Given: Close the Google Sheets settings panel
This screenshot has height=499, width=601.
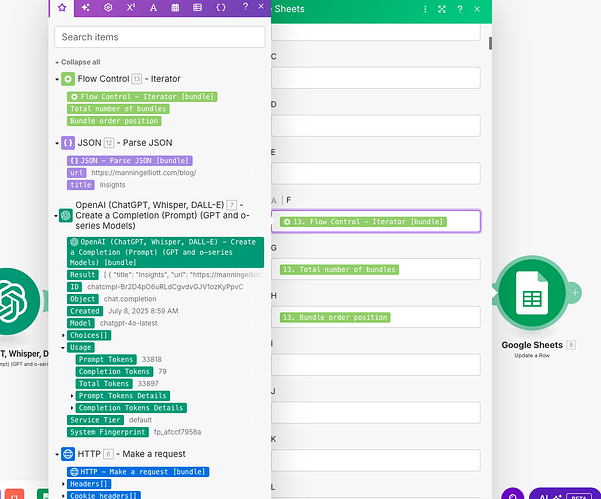Looking at the screenshot, I should 477,9.
